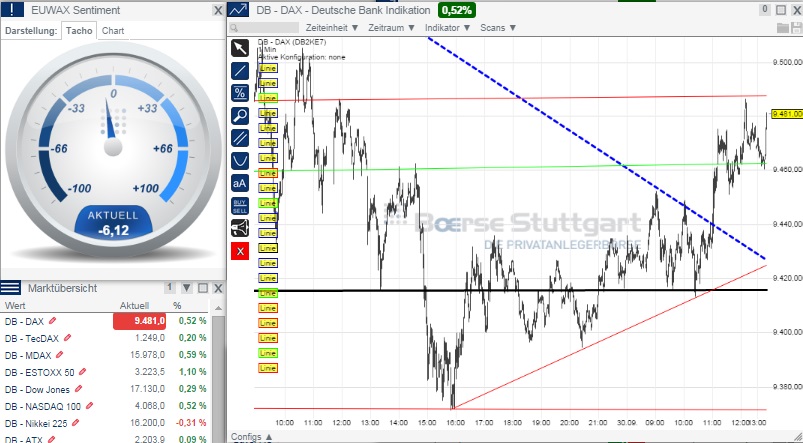Image resolution: width=803 pixels, height=443 pixels.
Task: Open the Indikator dropdown
Action: pyautogui.click(x=448, y=28)
